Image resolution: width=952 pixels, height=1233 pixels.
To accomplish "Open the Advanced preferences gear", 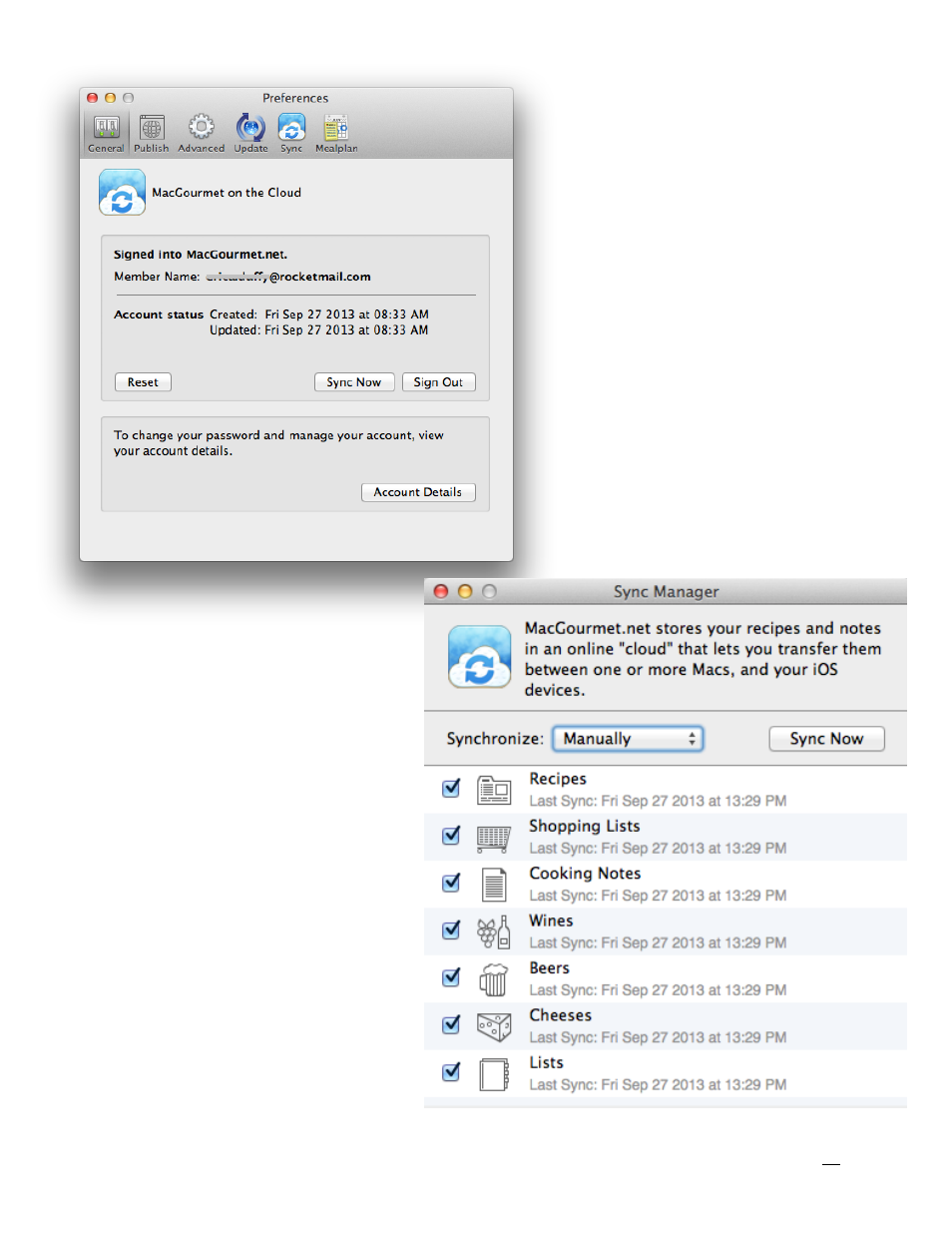I will coord(202,134).
